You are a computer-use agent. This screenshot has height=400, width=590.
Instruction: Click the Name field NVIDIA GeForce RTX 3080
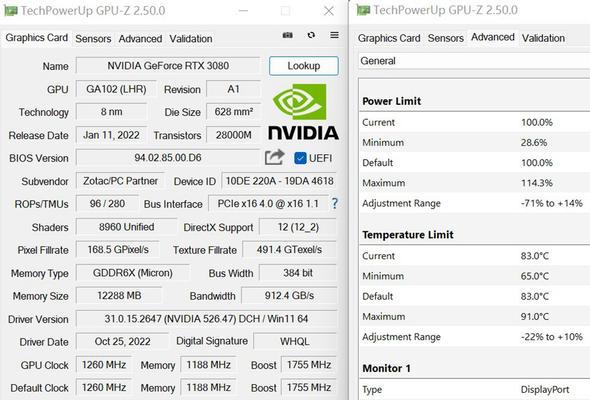pos(168,66)
